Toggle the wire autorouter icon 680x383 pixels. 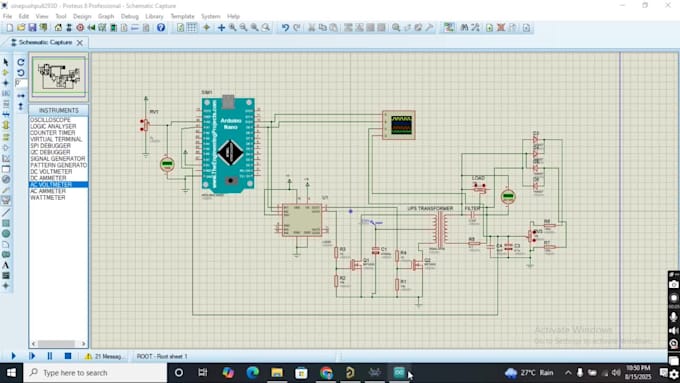coord(449,28)
